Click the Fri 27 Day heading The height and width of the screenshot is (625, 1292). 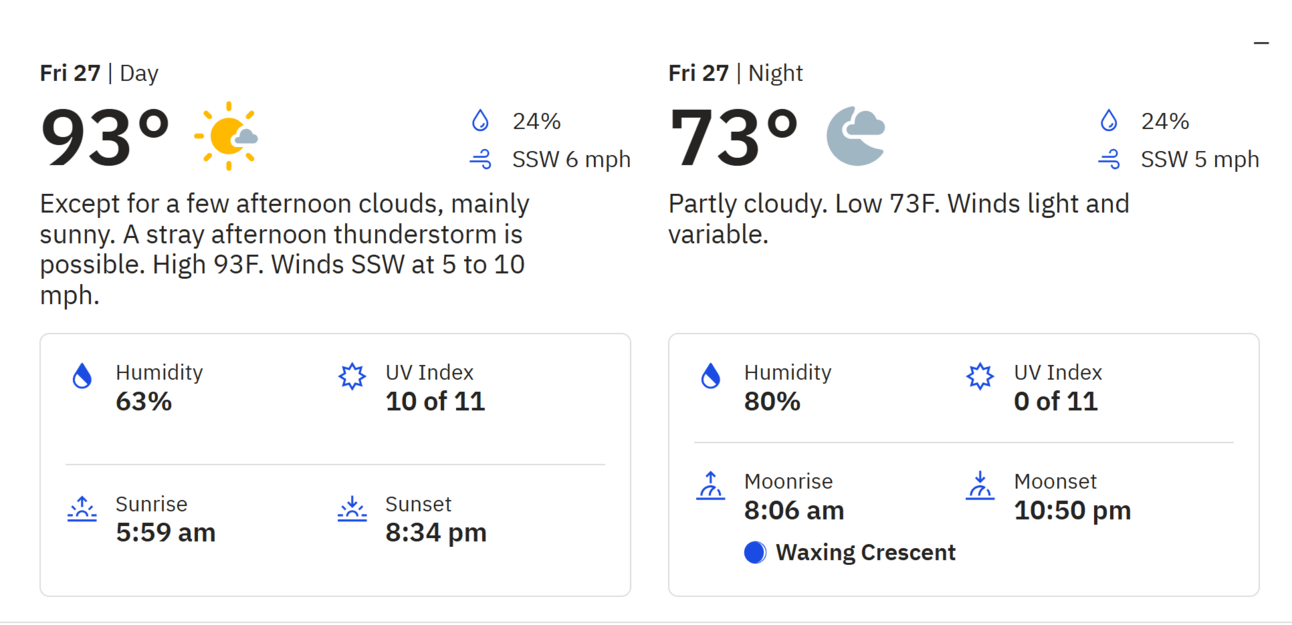(99, 73)
